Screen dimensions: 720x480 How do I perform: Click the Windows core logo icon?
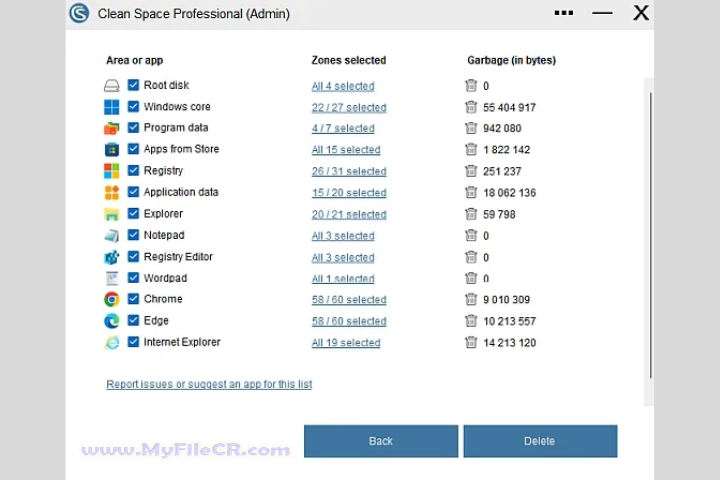pyautogui.click(x=112, y=107)
